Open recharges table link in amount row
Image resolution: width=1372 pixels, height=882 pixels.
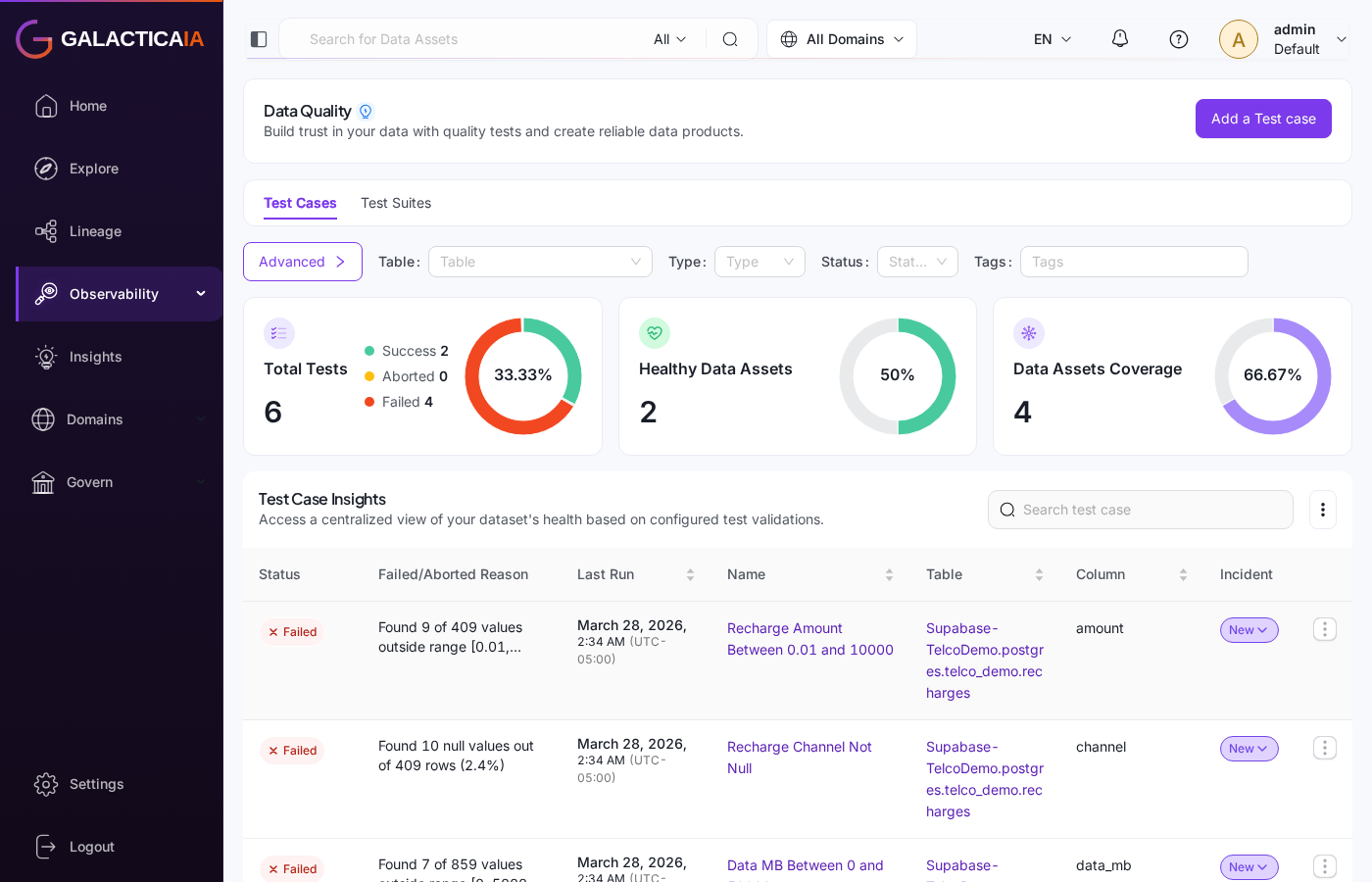pyautogui.click(x=985, y=661)
